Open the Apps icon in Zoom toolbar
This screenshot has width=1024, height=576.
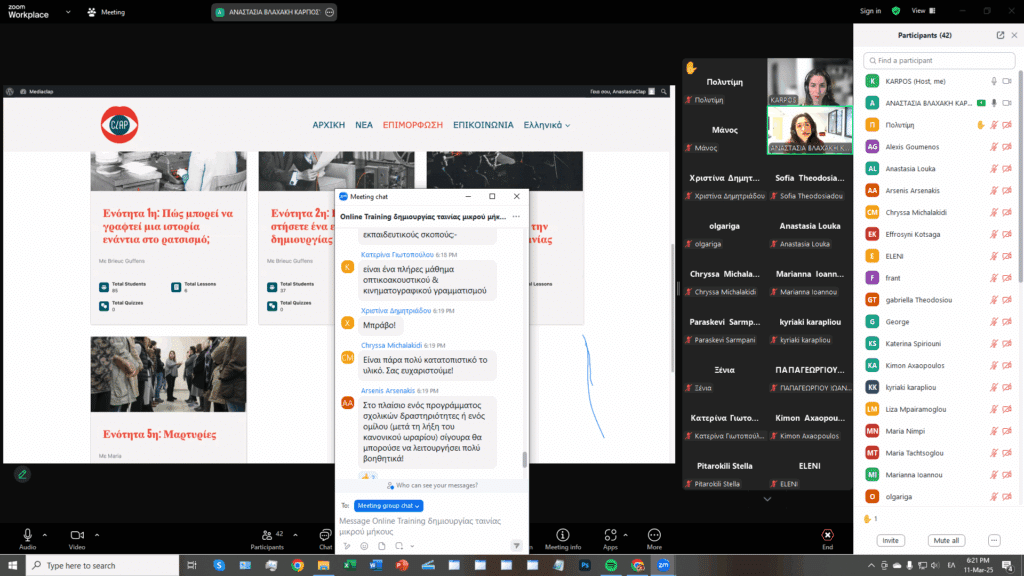click(x=610, y=535)
